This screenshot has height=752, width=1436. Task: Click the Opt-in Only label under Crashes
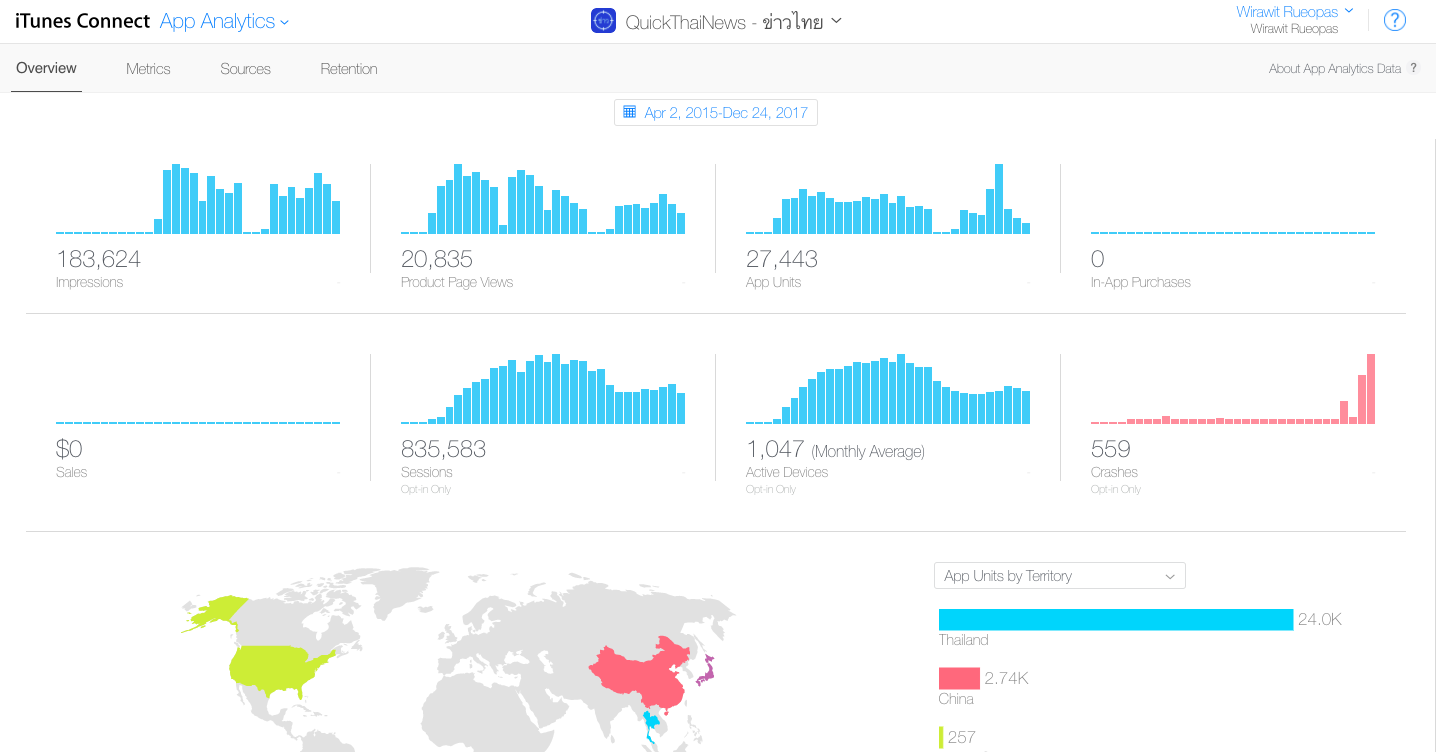1116,489
